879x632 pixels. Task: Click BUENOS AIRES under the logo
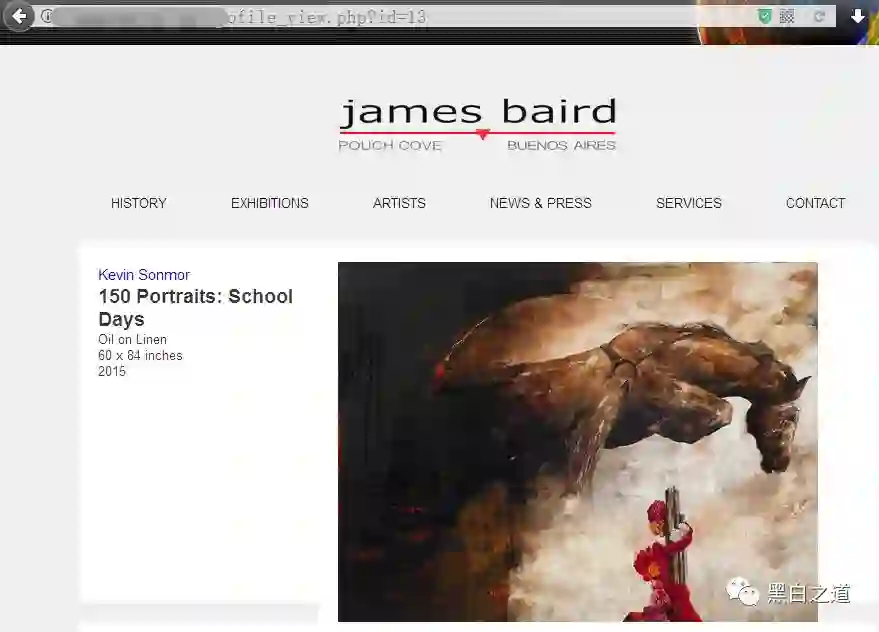(561, 146)
